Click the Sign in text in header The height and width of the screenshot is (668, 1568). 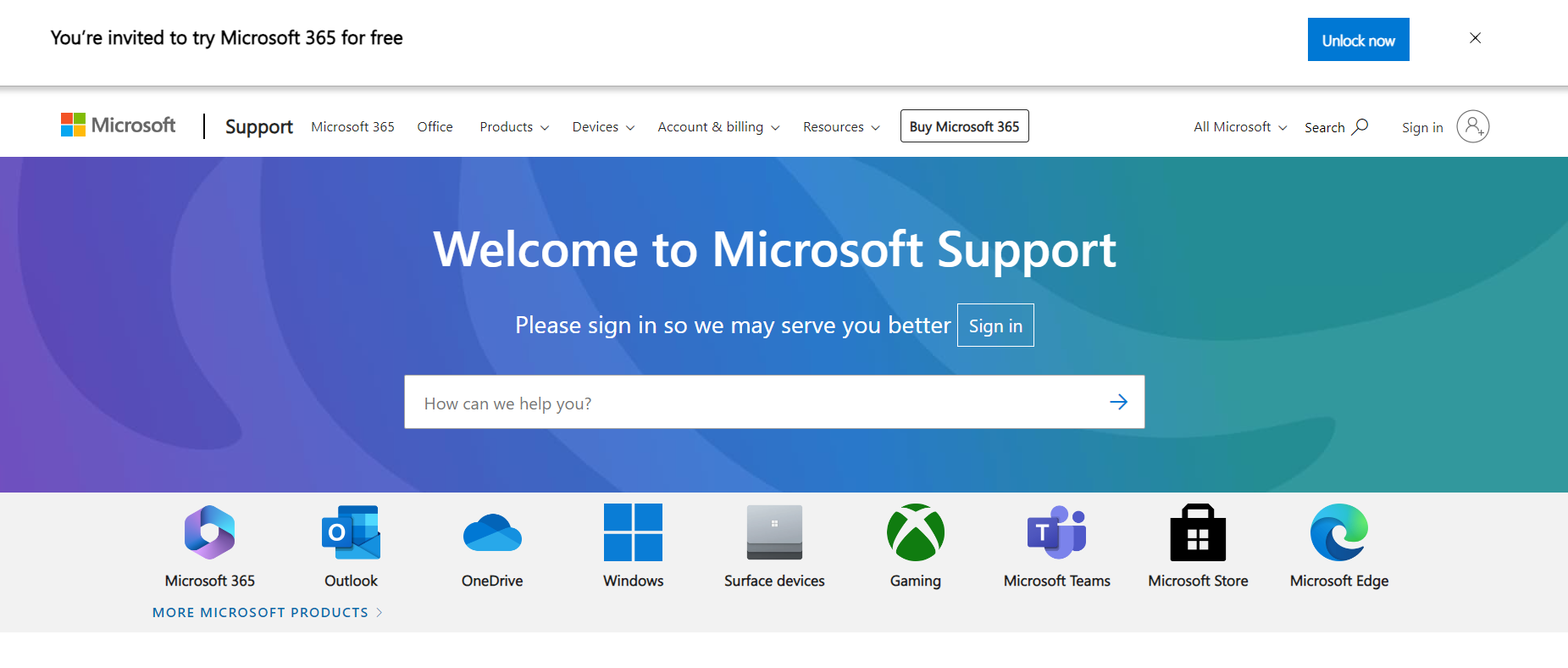coord(1422,128)
